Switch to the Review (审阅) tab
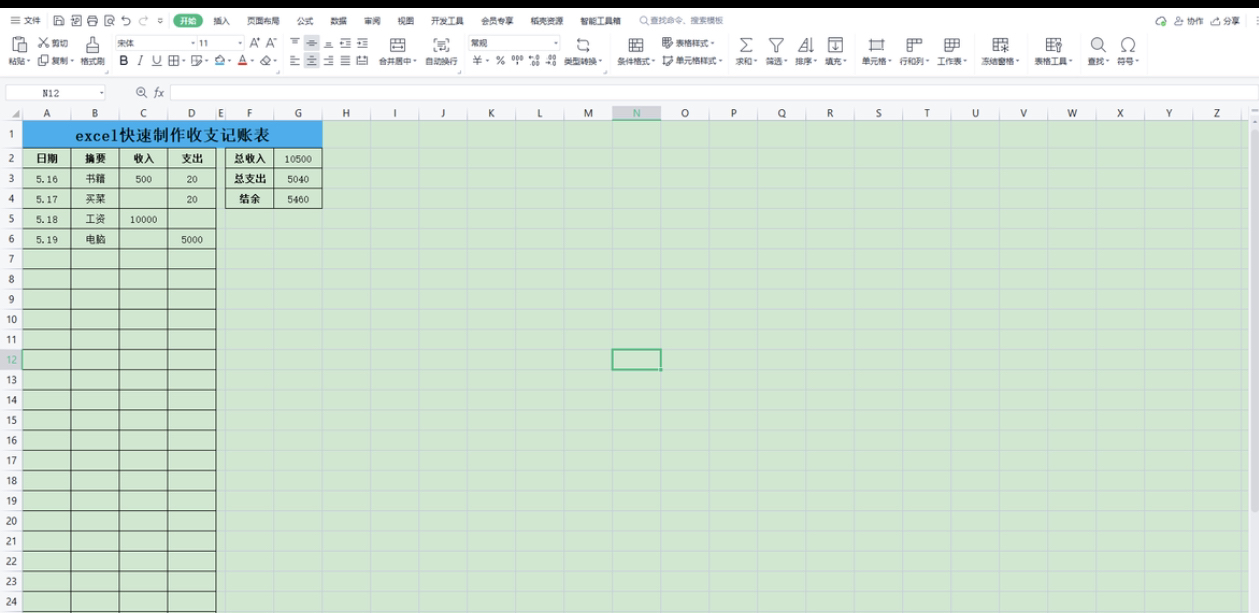Viewport: 1259px width, 613px height. click(372, 21)
